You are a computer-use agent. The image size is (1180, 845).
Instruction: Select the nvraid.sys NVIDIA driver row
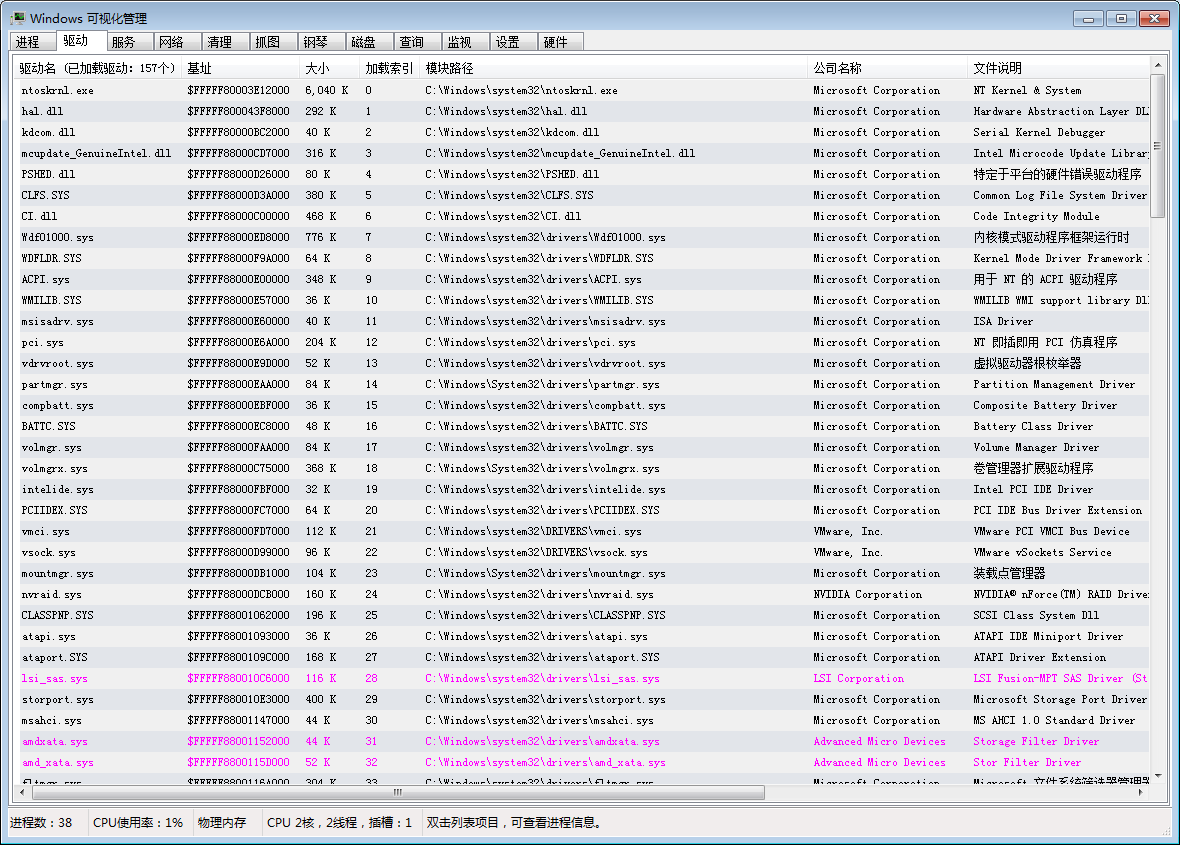coord(52,594)
